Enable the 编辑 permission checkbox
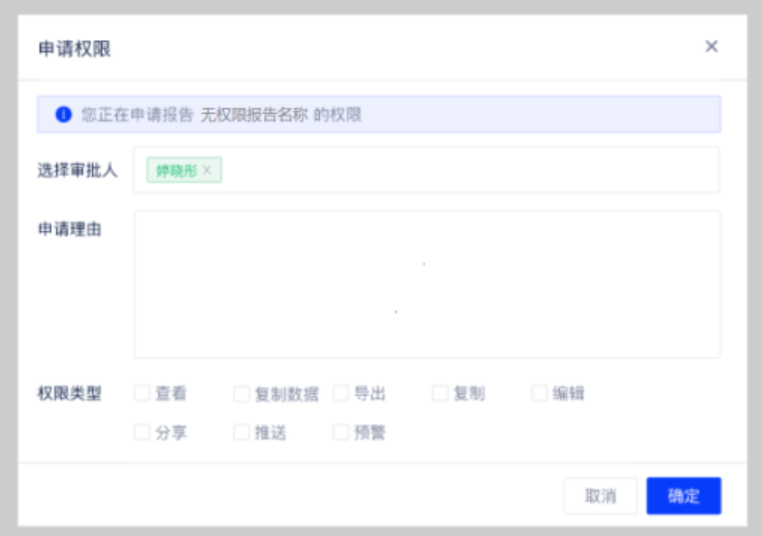Image resolution: width=762 pixels, height=536 pixels. coord(540,394)
